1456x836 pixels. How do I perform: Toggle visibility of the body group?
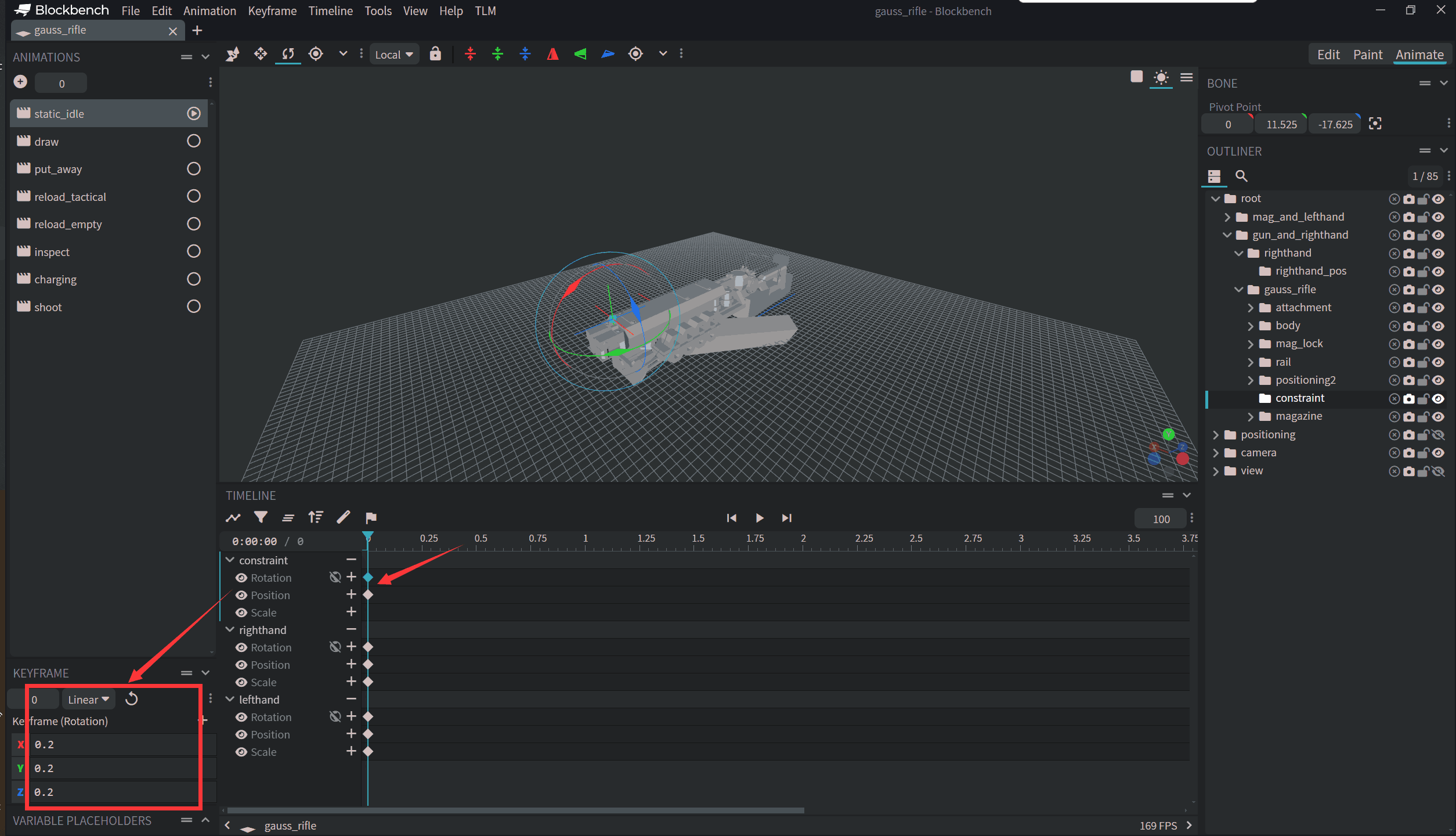tap(1438, 326)
